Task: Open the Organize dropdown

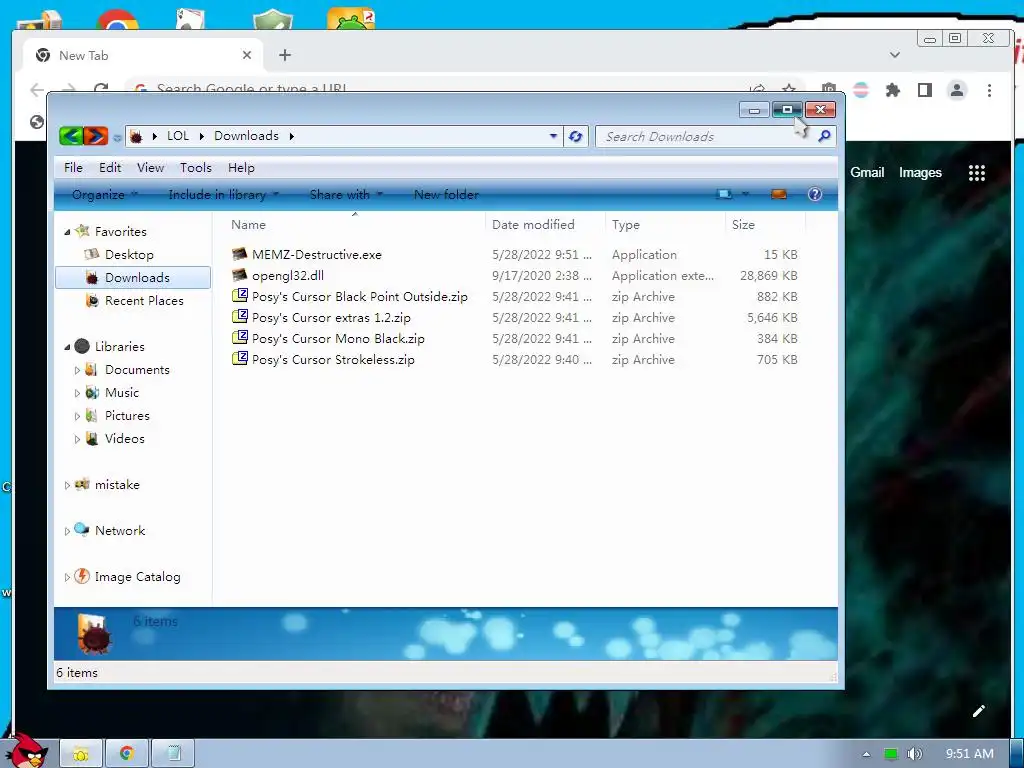Action: pos(104,195)
